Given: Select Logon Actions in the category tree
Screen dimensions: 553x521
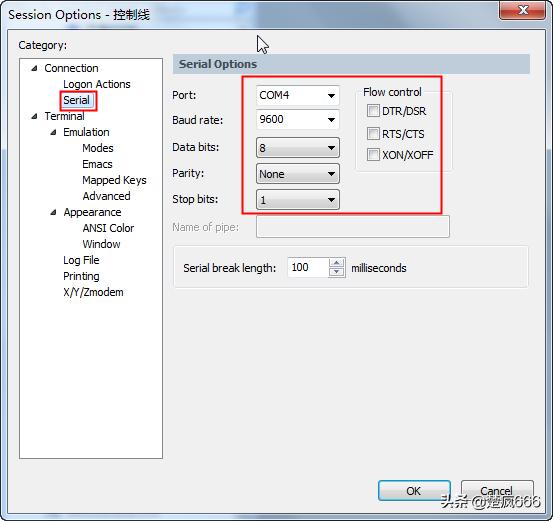Looking at the screenshot, I should coord(97,84).
